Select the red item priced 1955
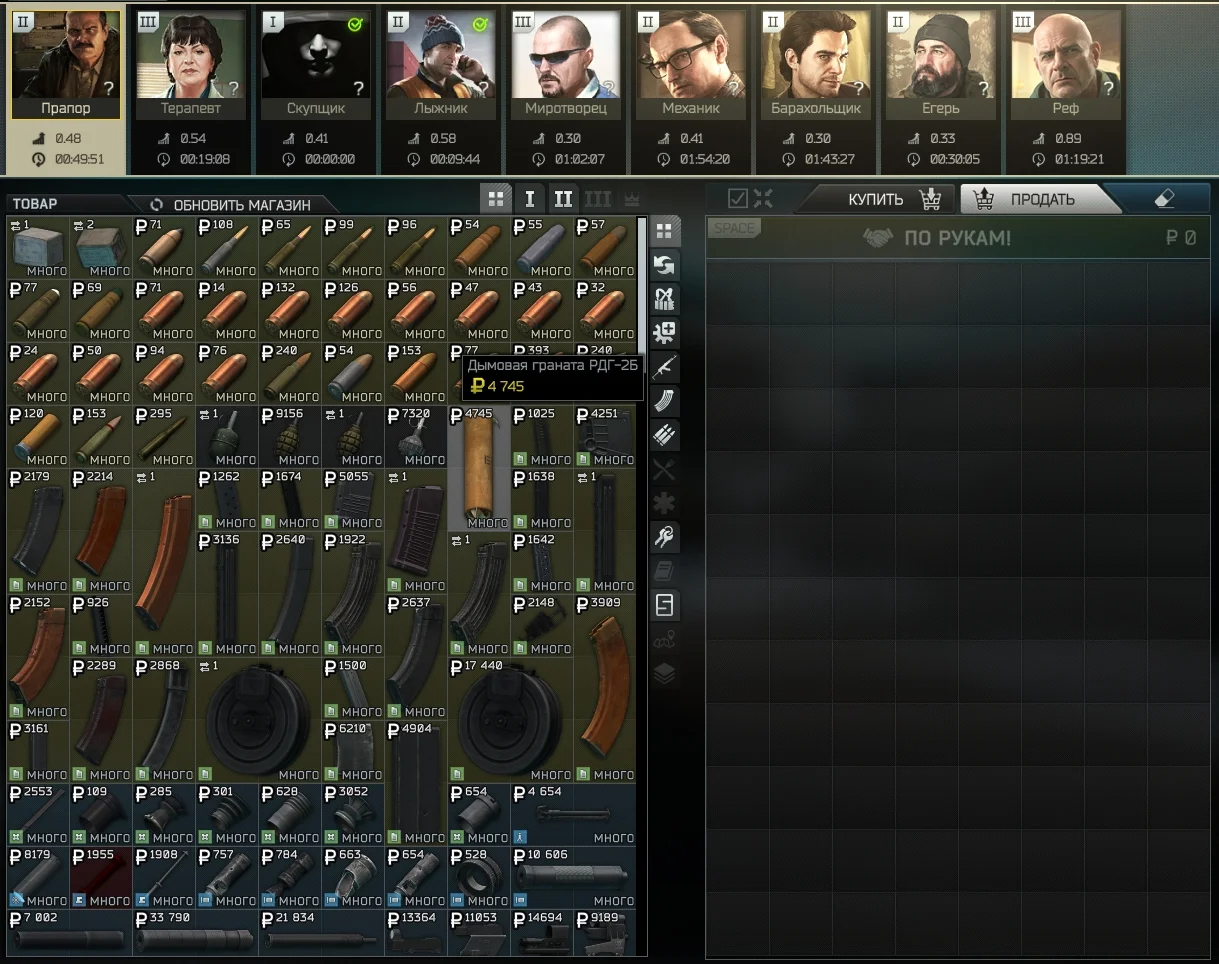Screen dimensions: 1219x964 coord(101,877)
